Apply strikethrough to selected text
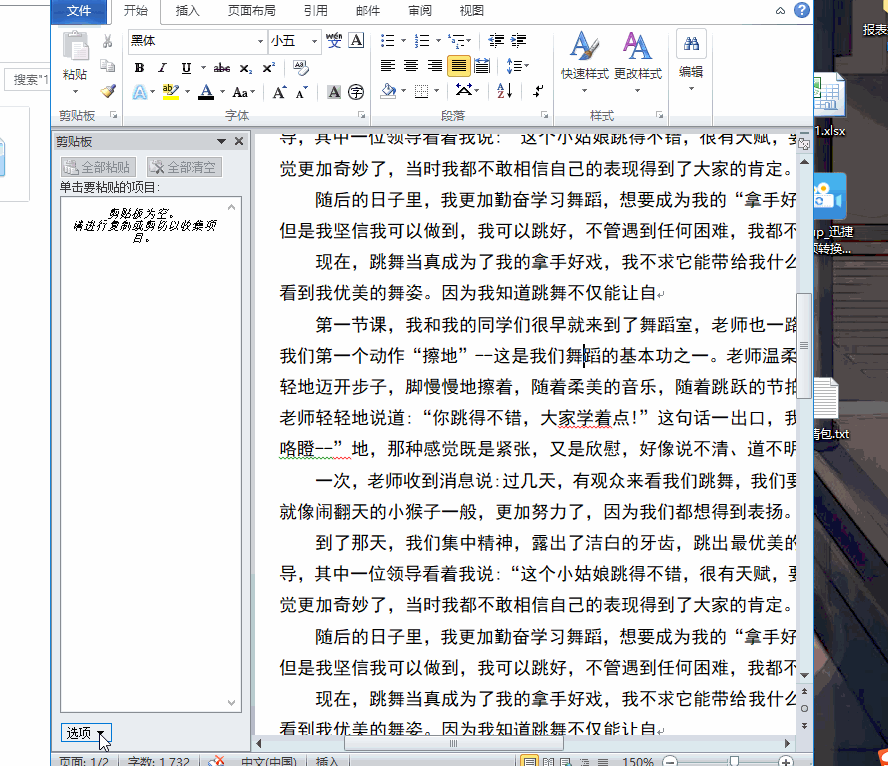Image resolution: width=888 pixels, height=766 pixels. [223, 67]
